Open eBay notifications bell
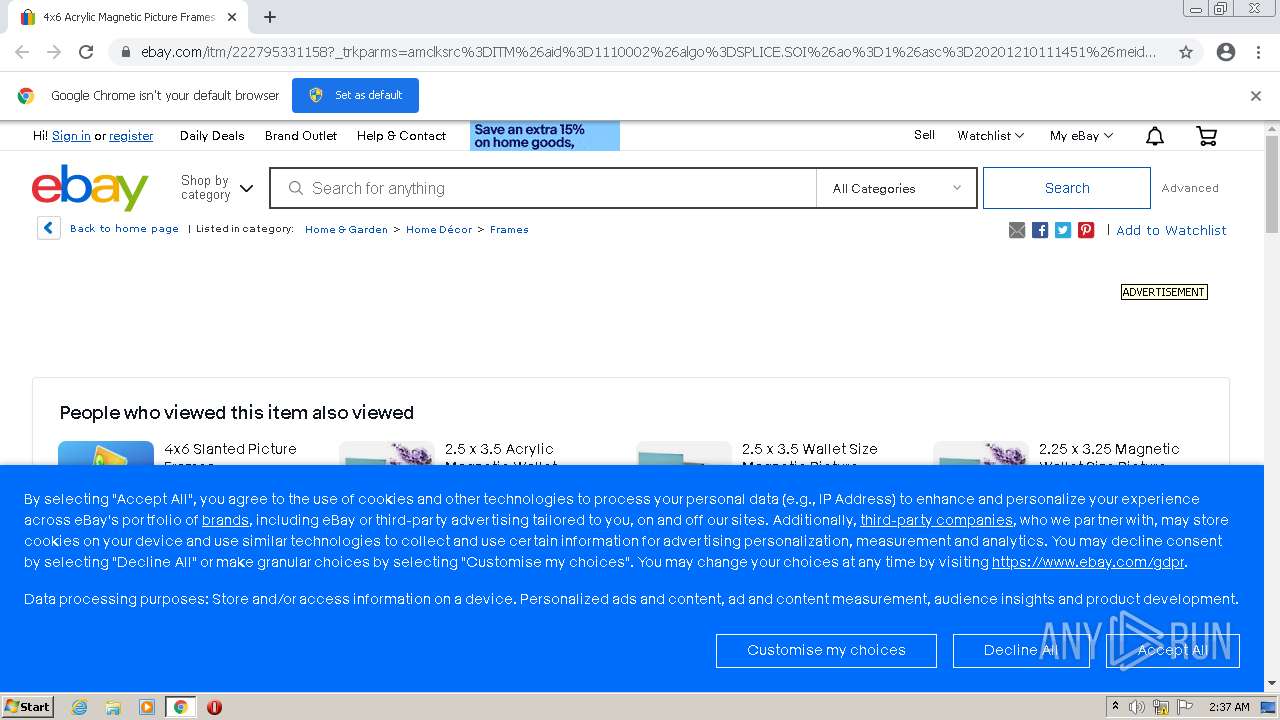This screenshot has height=720, width=1280. pos(1155,136)
